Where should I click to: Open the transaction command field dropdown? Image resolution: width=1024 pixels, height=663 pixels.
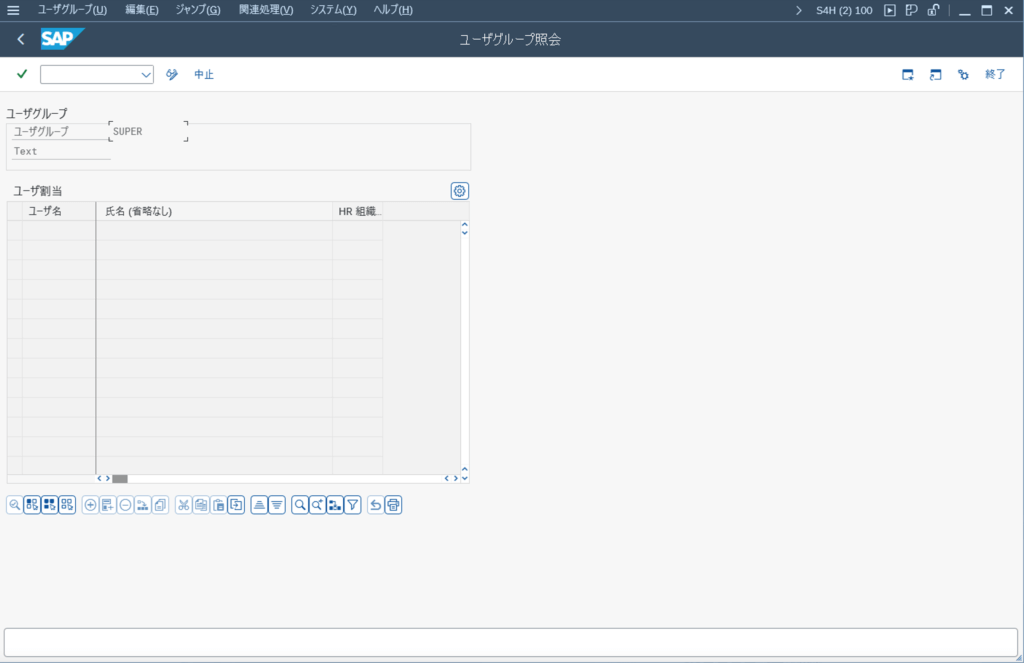(146, 74)
